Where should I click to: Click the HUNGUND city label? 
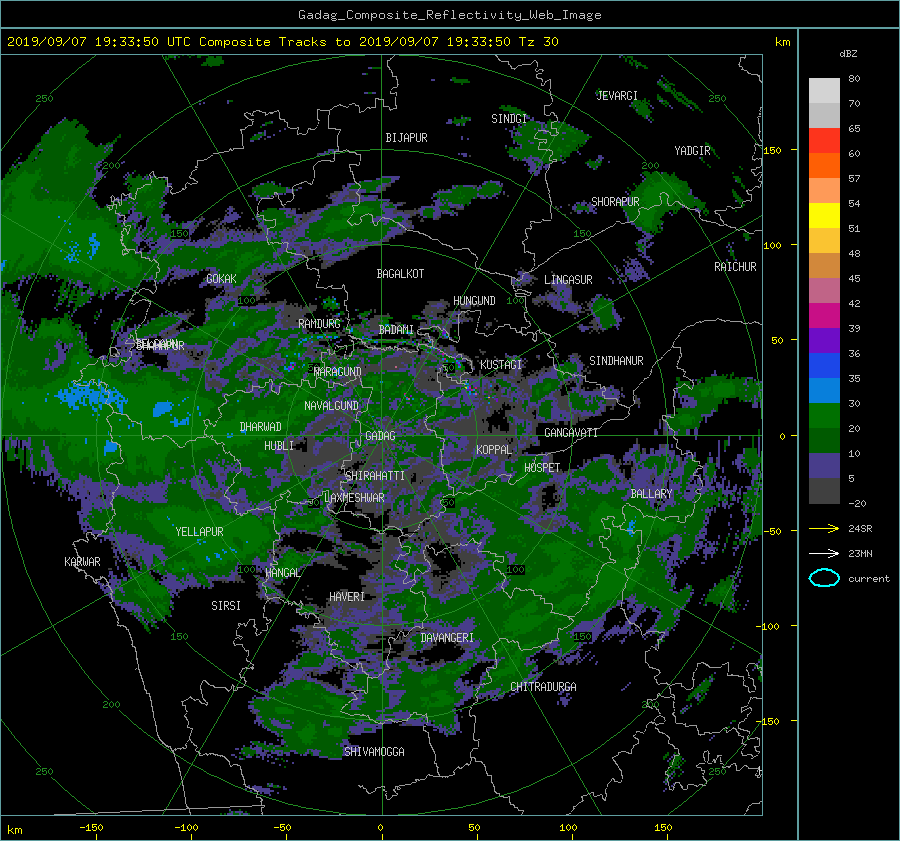(474, 301)
